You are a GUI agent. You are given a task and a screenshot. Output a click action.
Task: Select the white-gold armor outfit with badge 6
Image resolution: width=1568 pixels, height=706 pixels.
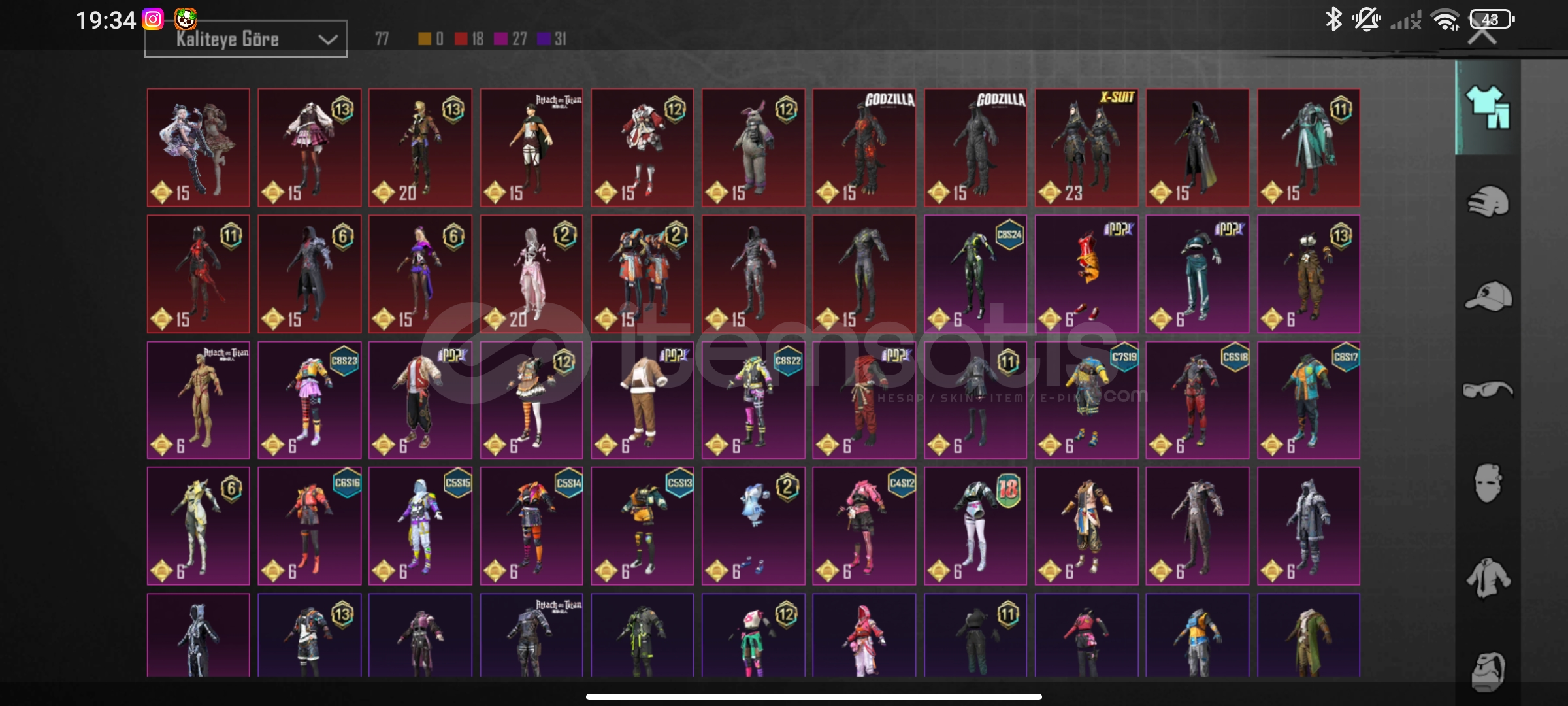[198, 526]
